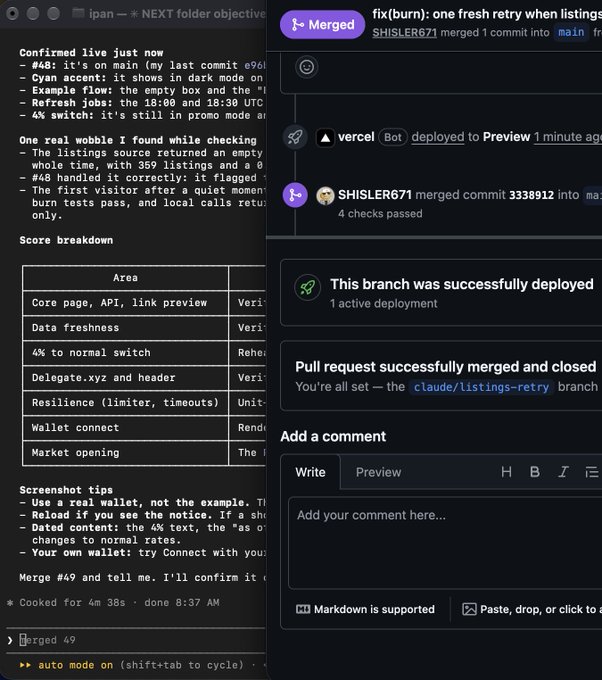Open SHISLER671's avatar in merge event

point(325,195)
